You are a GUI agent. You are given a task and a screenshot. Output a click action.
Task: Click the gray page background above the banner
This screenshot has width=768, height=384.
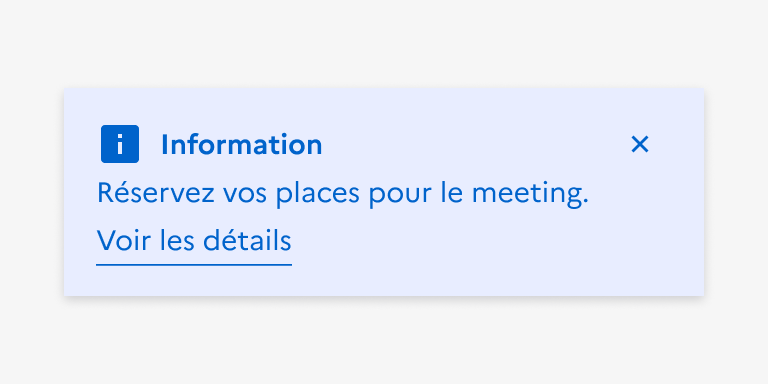tap(384, 44)
